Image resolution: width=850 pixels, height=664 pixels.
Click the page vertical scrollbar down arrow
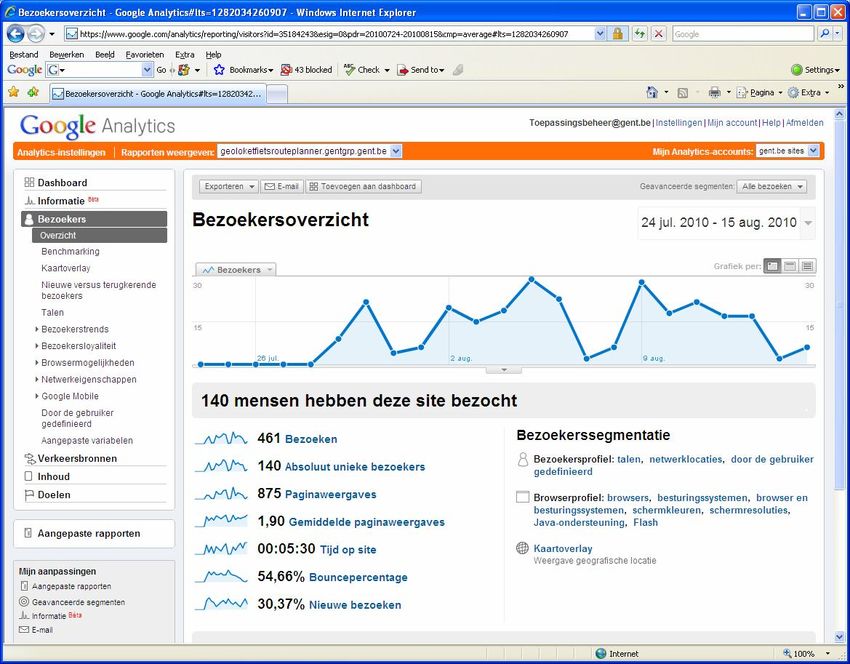pyautogui.click(x=839, y=637)
